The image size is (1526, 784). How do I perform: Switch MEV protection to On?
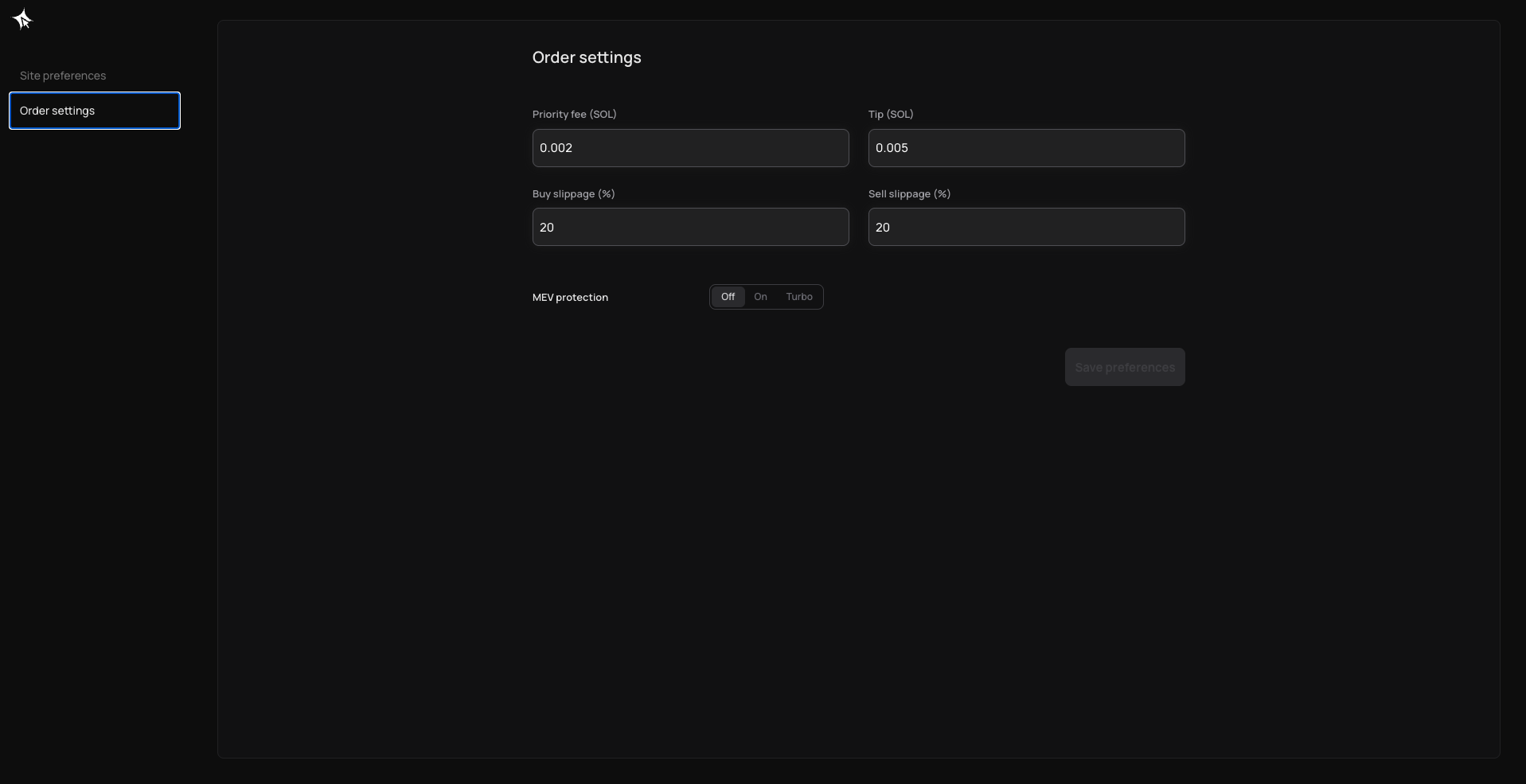tap(760, 297)
